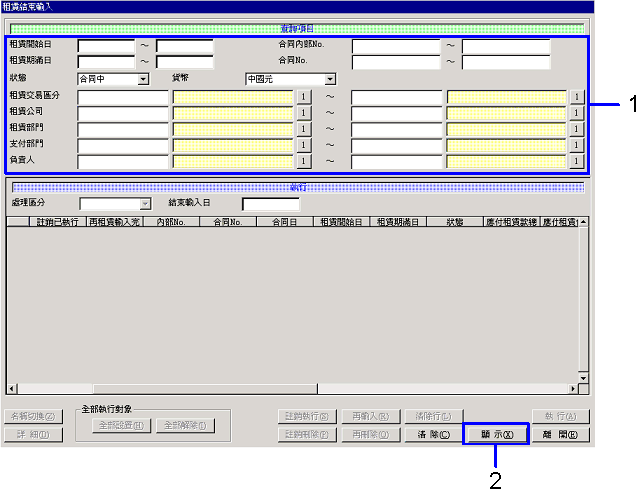Click the 全部解除(I) button
640x496 pixels.
click(x=186, y=425)
